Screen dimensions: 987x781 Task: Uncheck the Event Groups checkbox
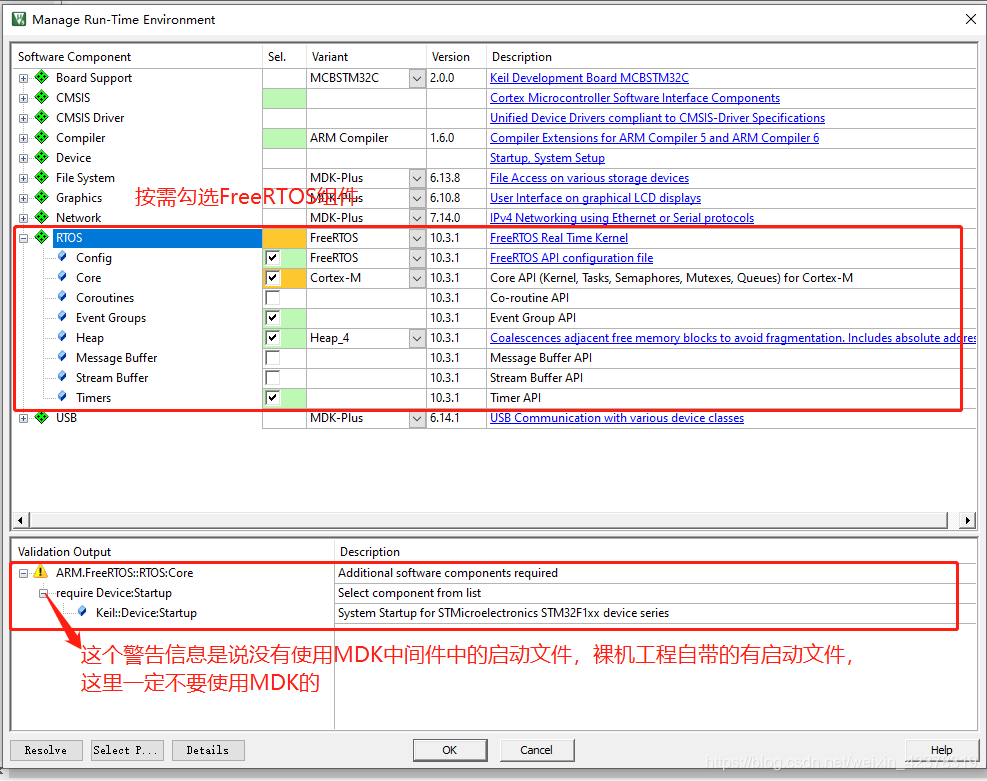tap(273, 318)
